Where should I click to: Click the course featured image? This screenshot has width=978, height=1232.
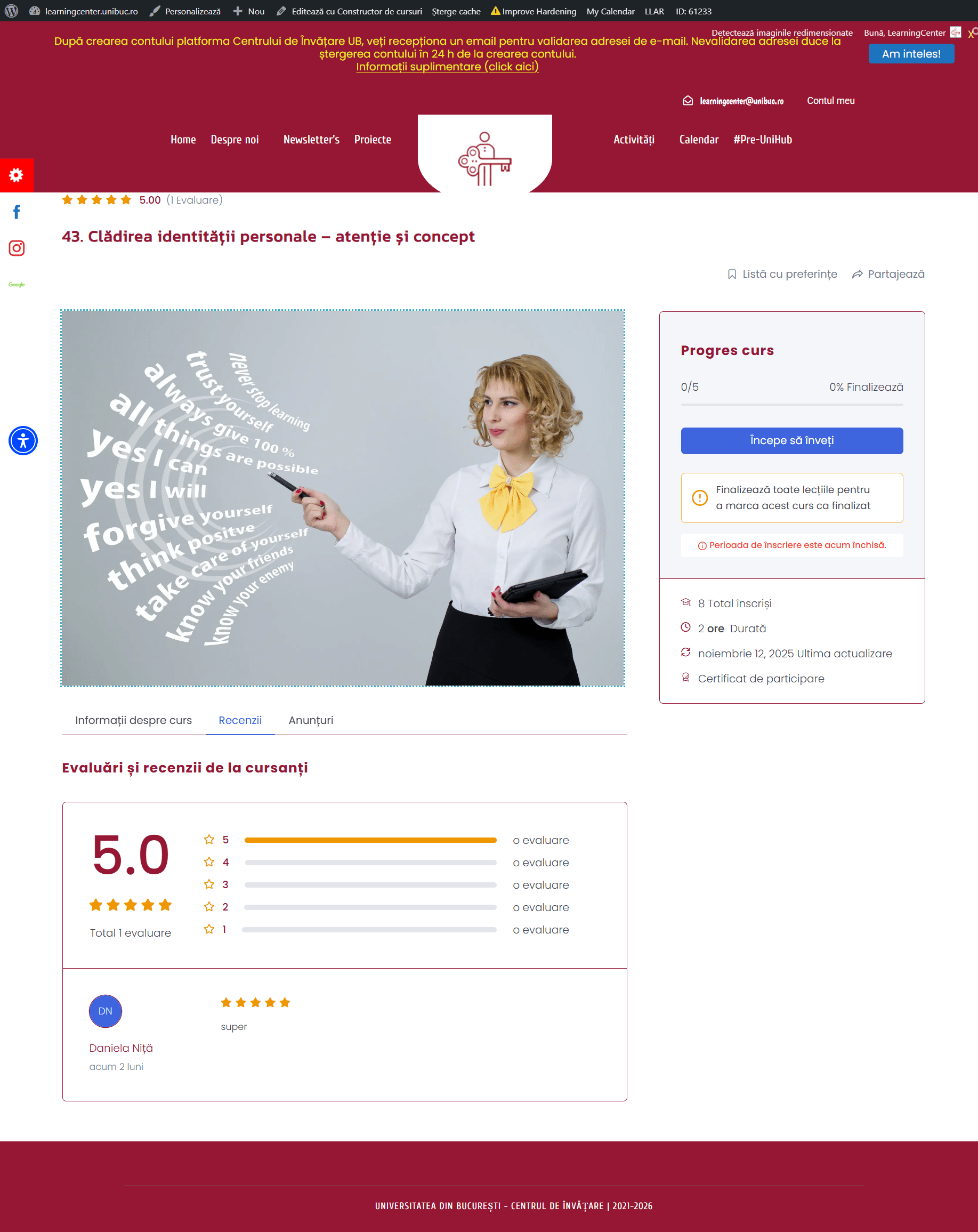343,498
